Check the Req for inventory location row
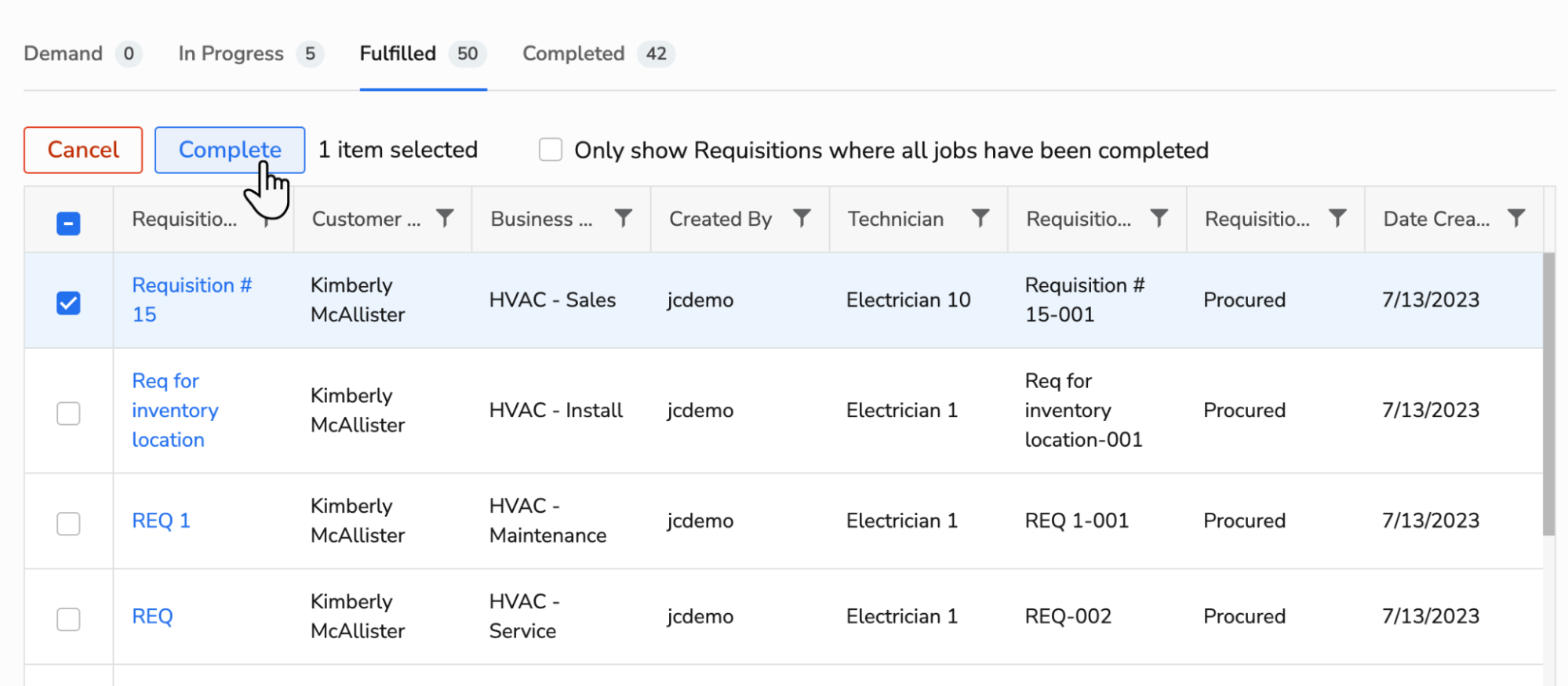 pyautogui.click(x=68, y=413)
